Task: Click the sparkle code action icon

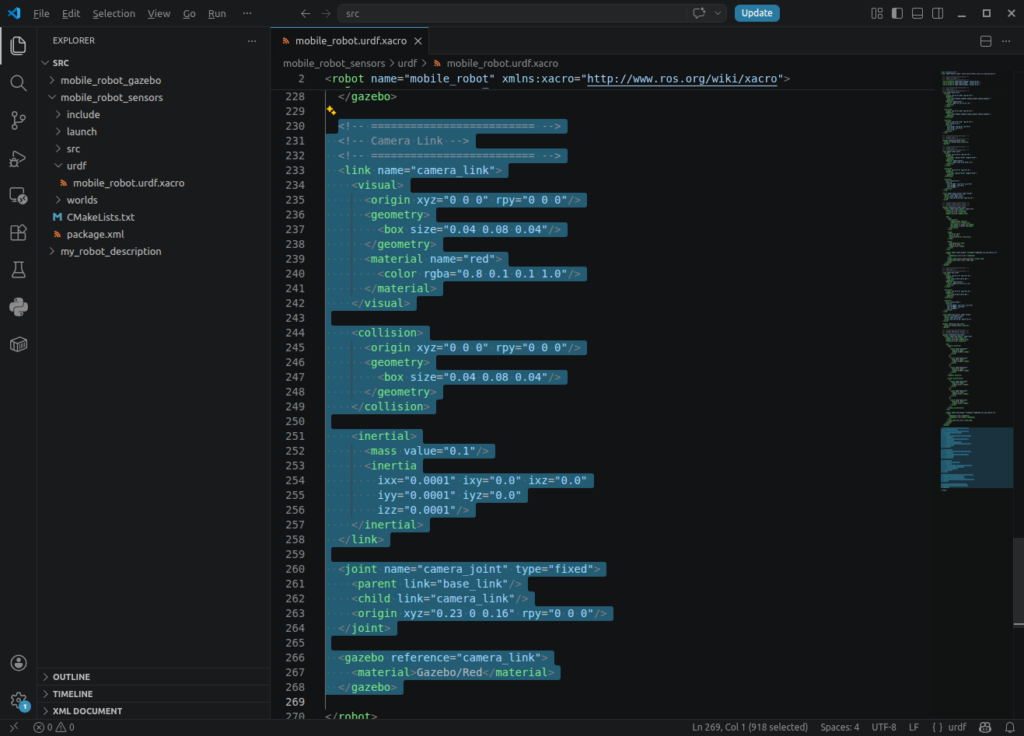Action: [x=331, y=110]
